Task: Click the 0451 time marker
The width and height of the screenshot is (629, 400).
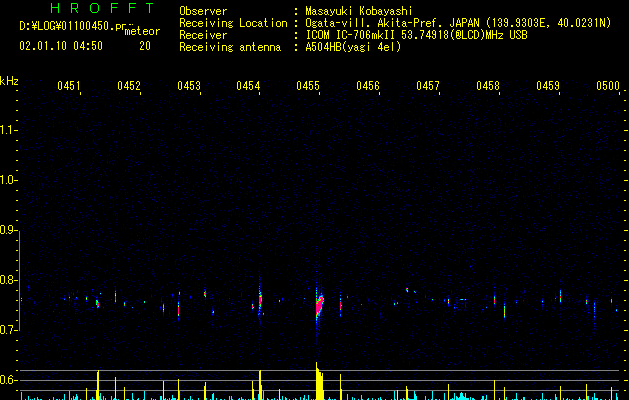Action: [x=69, y=86]
